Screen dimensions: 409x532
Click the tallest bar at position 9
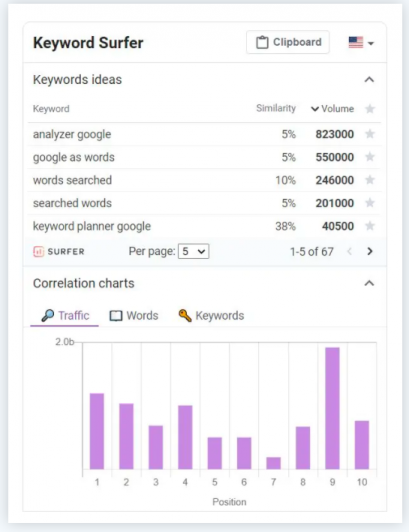click(332, 408)
